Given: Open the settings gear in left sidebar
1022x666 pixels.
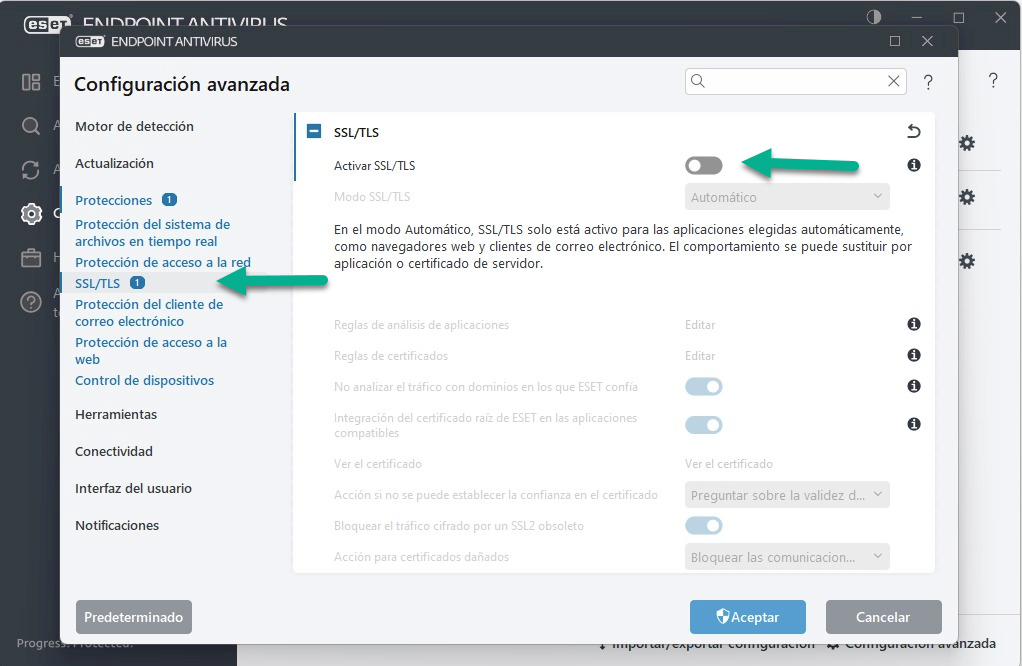Looking at the screenshot, I should 31,214.
